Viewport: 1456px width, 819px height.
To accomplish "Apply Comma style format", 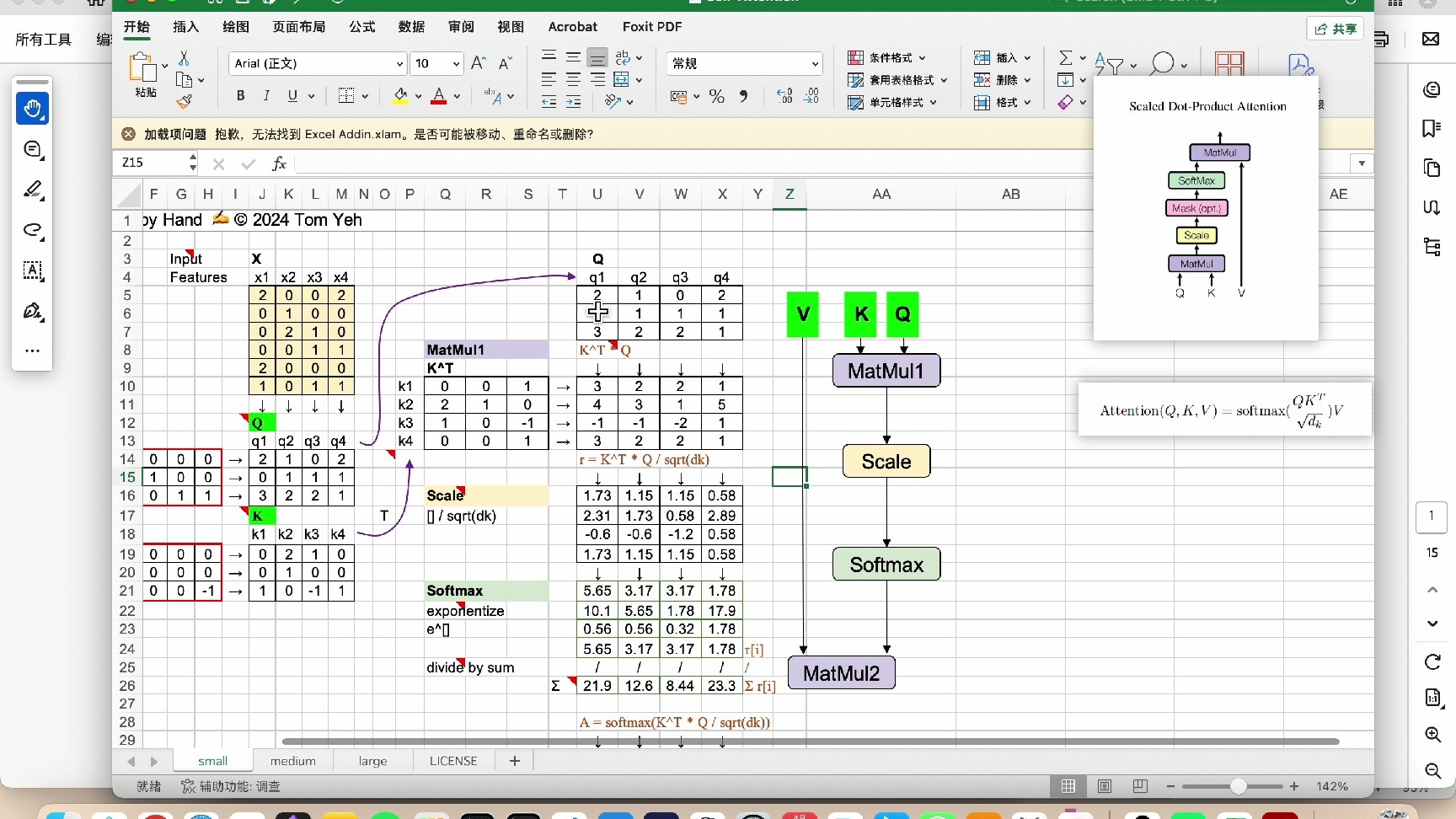I will click(743, 96).
